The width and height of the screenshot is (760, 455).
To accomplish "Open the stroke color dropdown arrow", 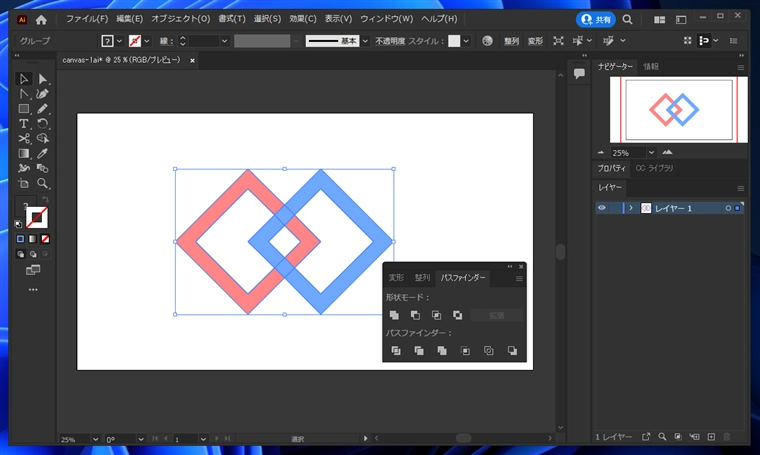I will point(146,41).
